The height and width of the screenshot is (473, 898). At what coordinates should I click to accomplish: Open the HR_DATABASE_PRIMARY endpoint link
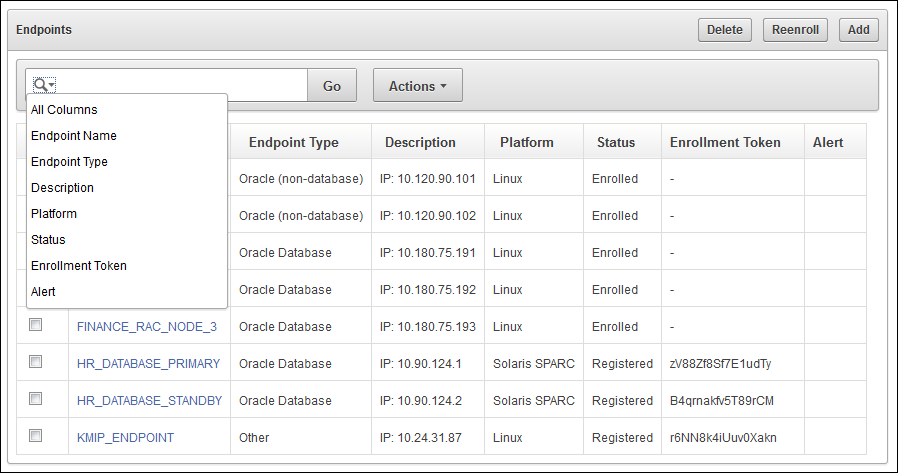click(148, 364)
